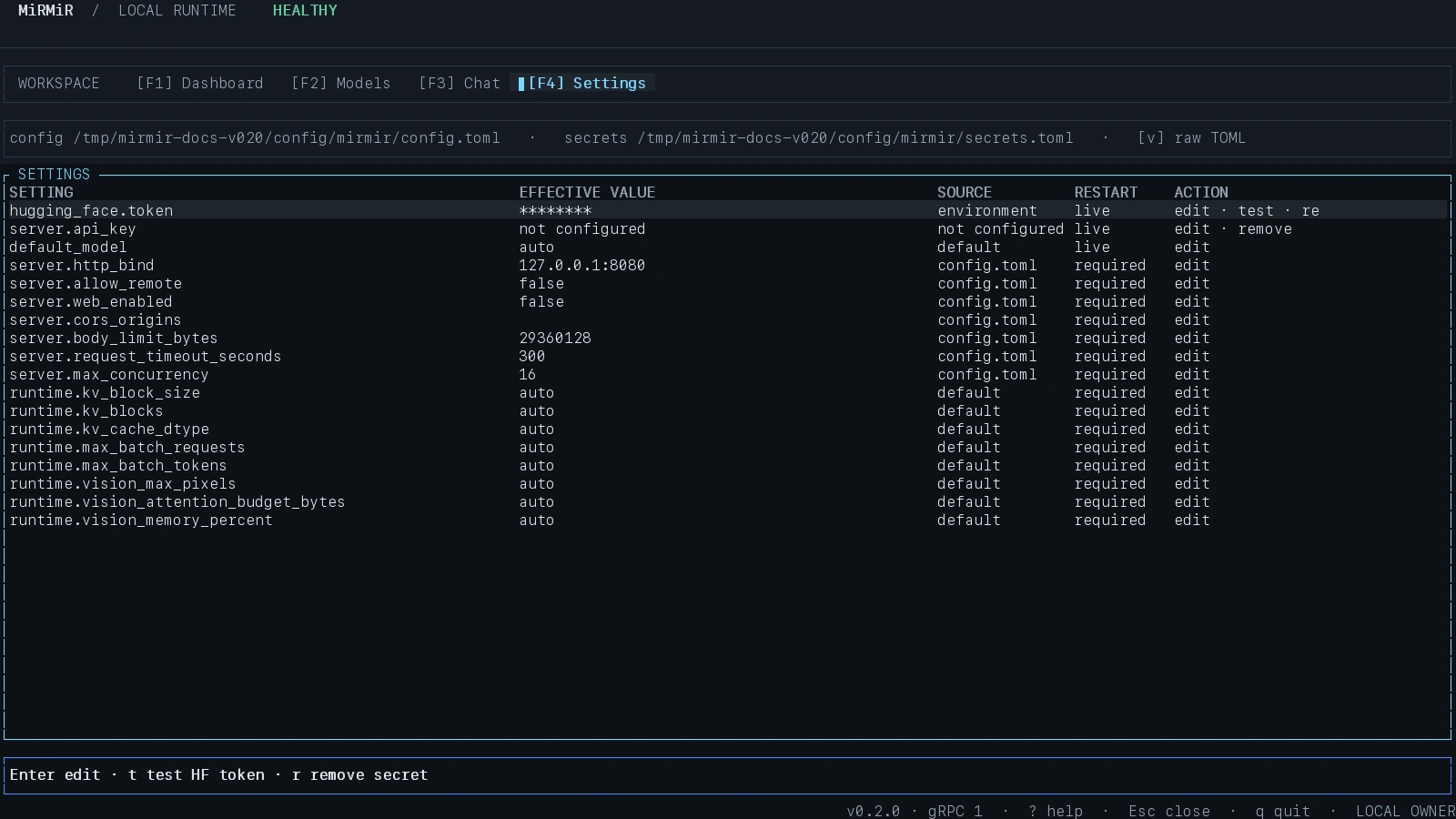Click edit for runtime.kv_blocks
1456x819 pixels.
pos(1192,410)
